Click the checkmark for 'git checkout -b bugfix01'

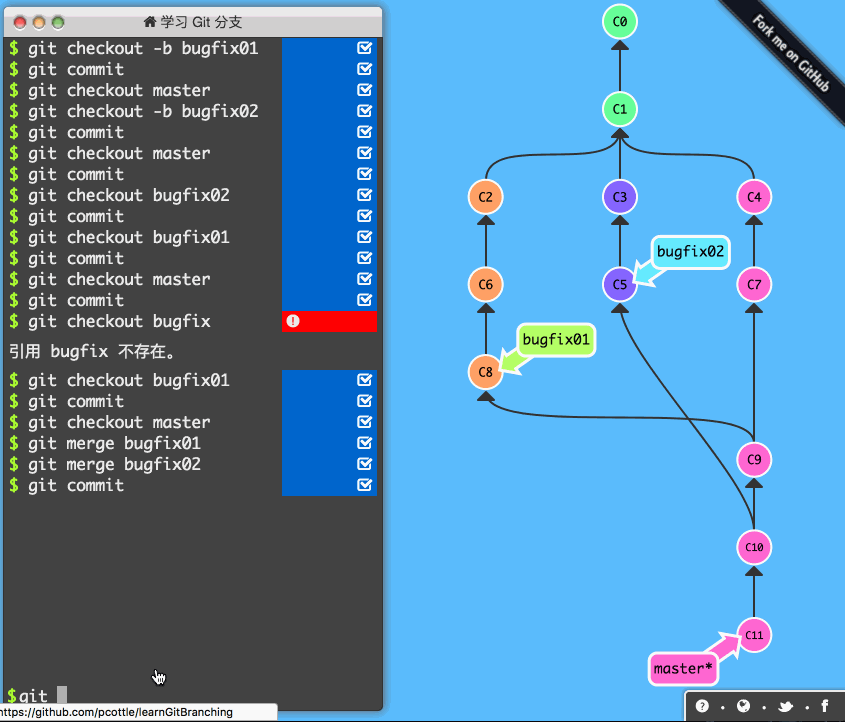(364, 48)
